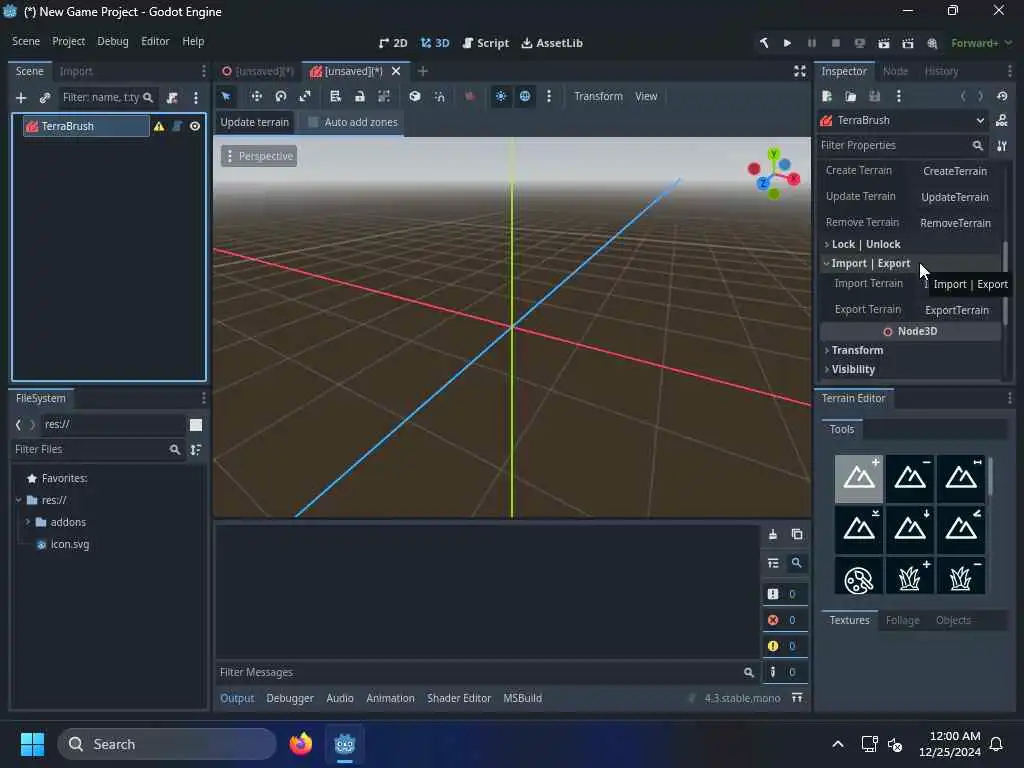
Task: Expand the Visibility section
Action: [910, 369]
